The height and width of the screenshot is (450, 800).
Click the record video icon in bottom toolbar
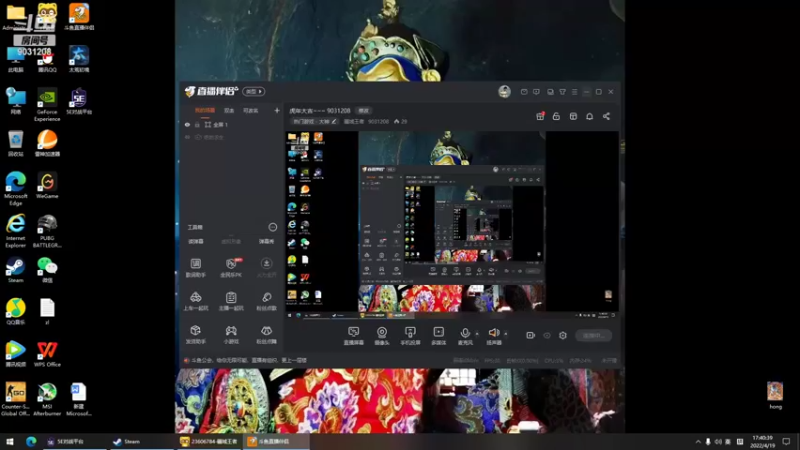click(531, 335)
